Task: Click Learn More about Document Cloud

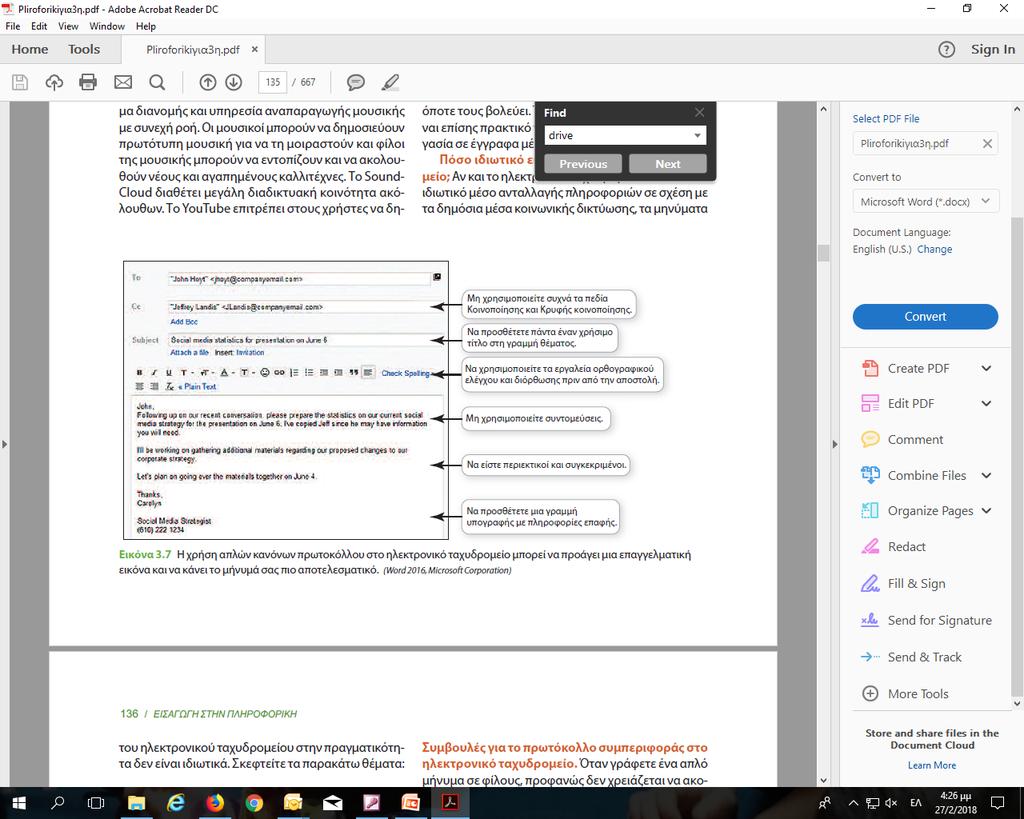Action: (x=931, y=765)
